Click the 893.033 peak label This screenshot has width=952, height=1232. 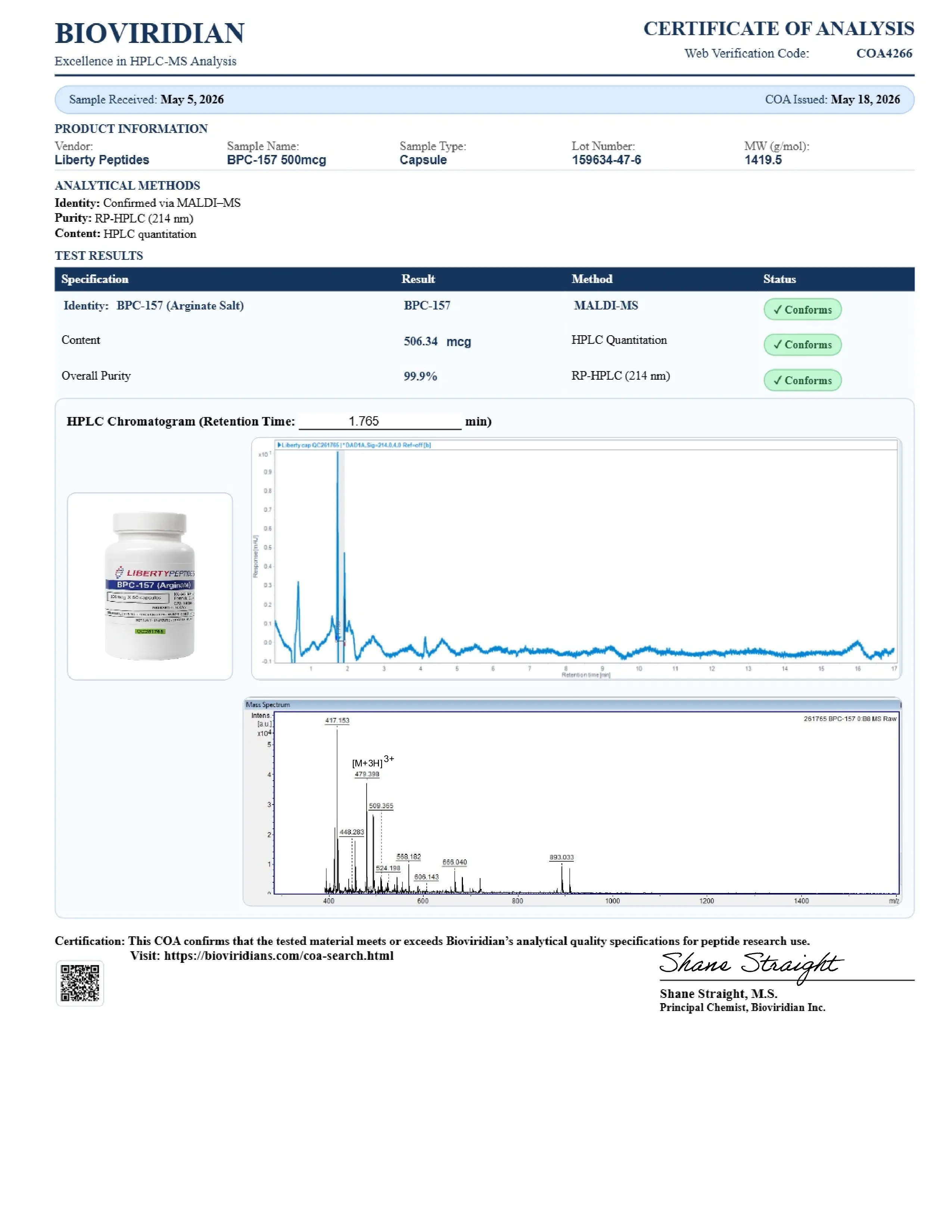click(x=562, y=858)
